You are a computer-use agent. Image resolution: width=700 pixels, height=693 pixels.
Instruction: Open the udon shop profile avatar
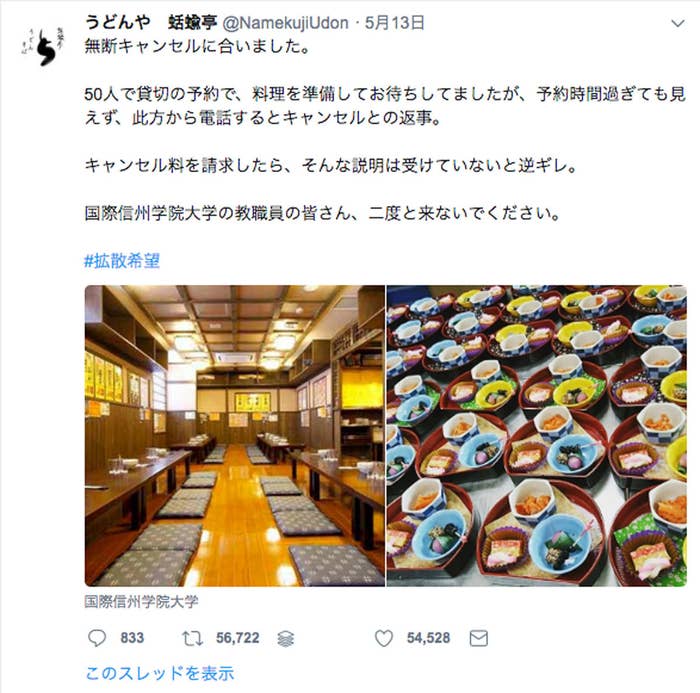[x=41, y=46]
